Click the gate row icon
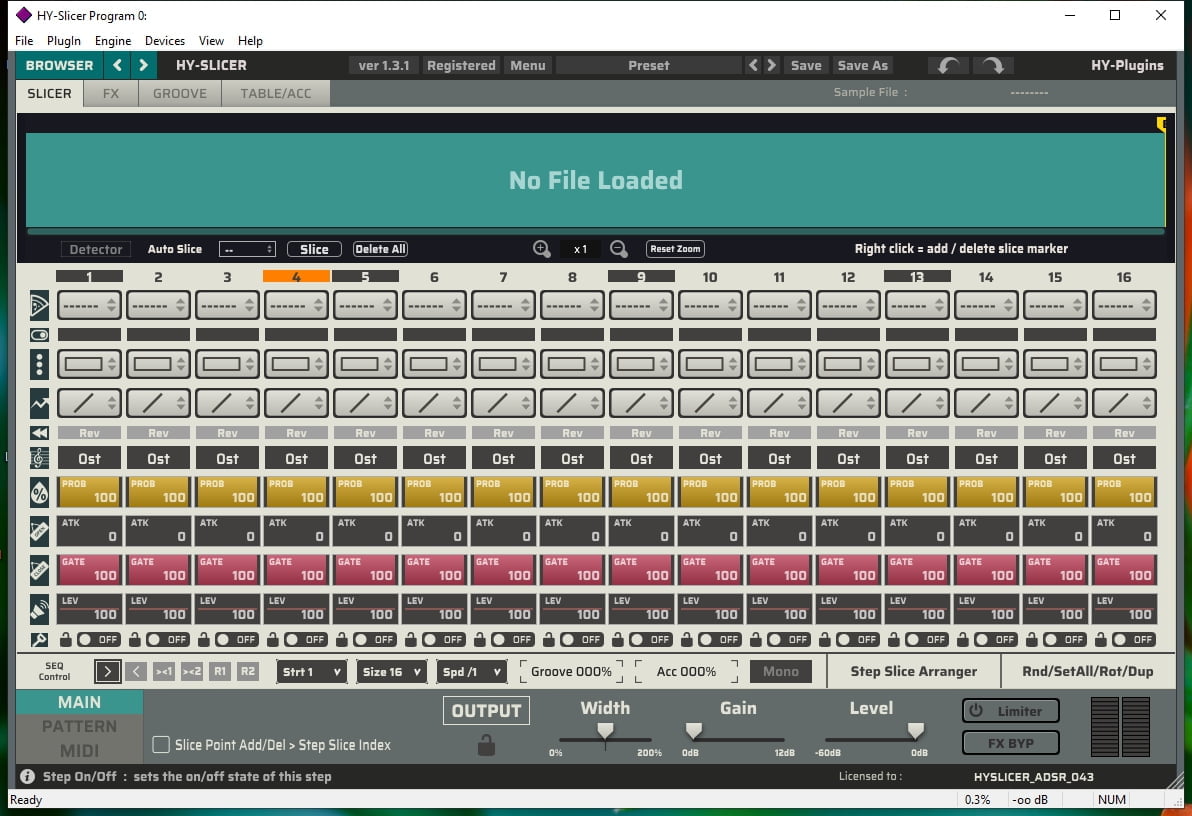 (x=39, y=570)
